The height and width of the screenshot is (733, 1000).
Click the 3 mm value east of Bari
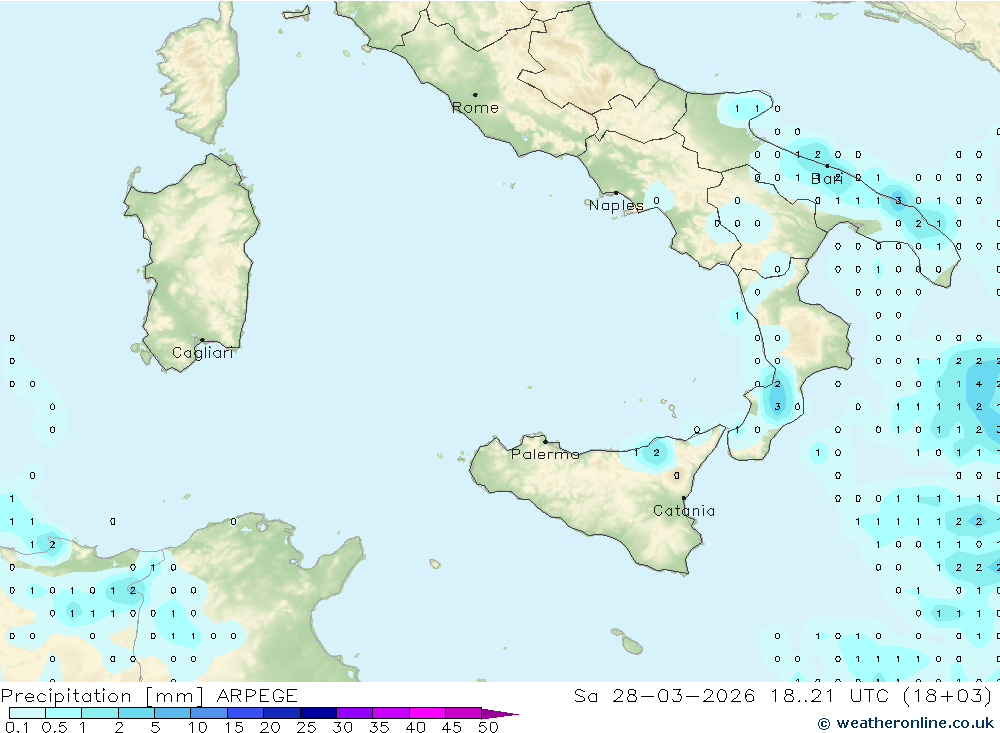click(x=898, y=201)
